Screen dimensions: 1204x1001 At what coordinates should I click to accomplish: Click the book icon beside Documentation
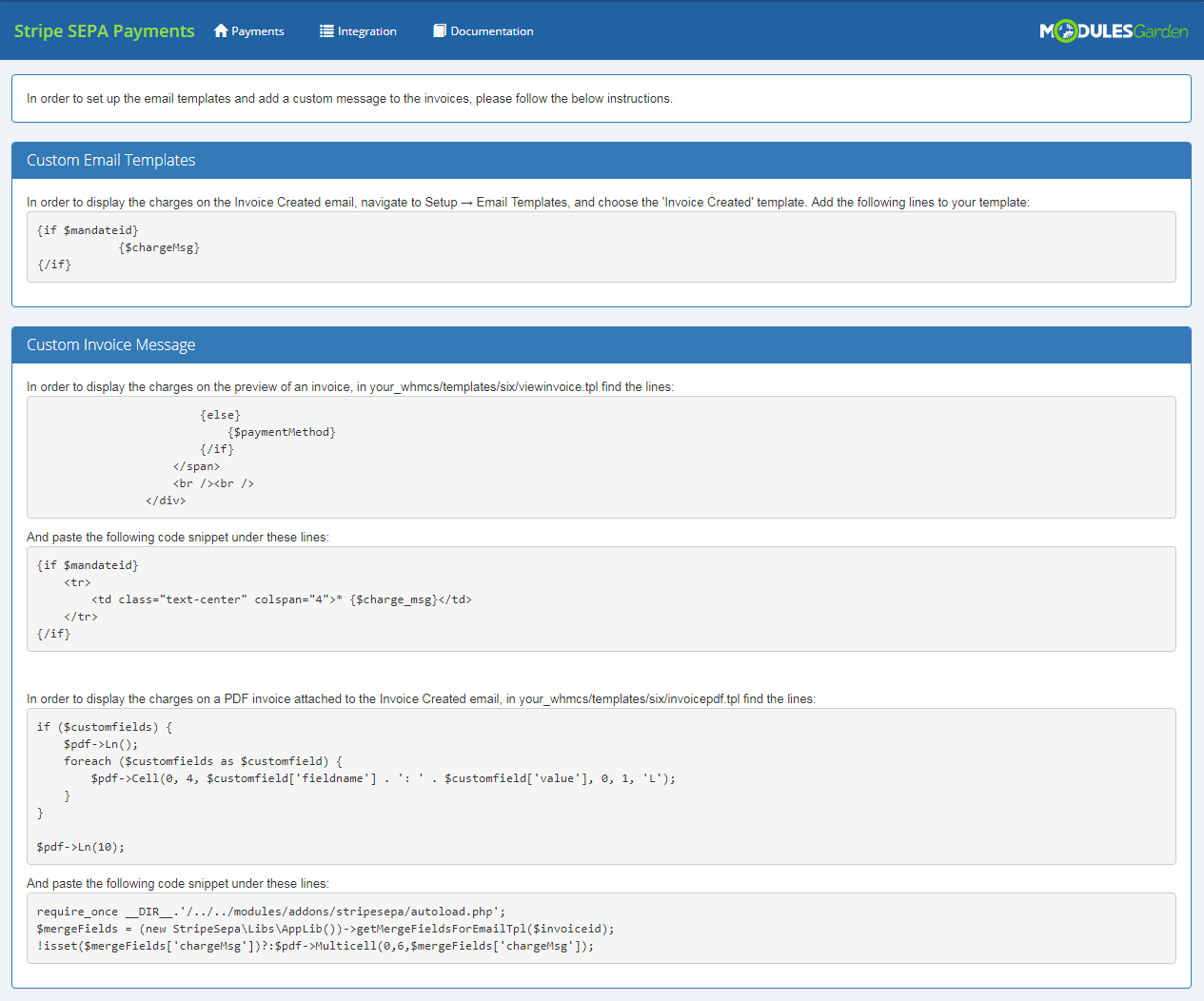(x=440, y=30)
